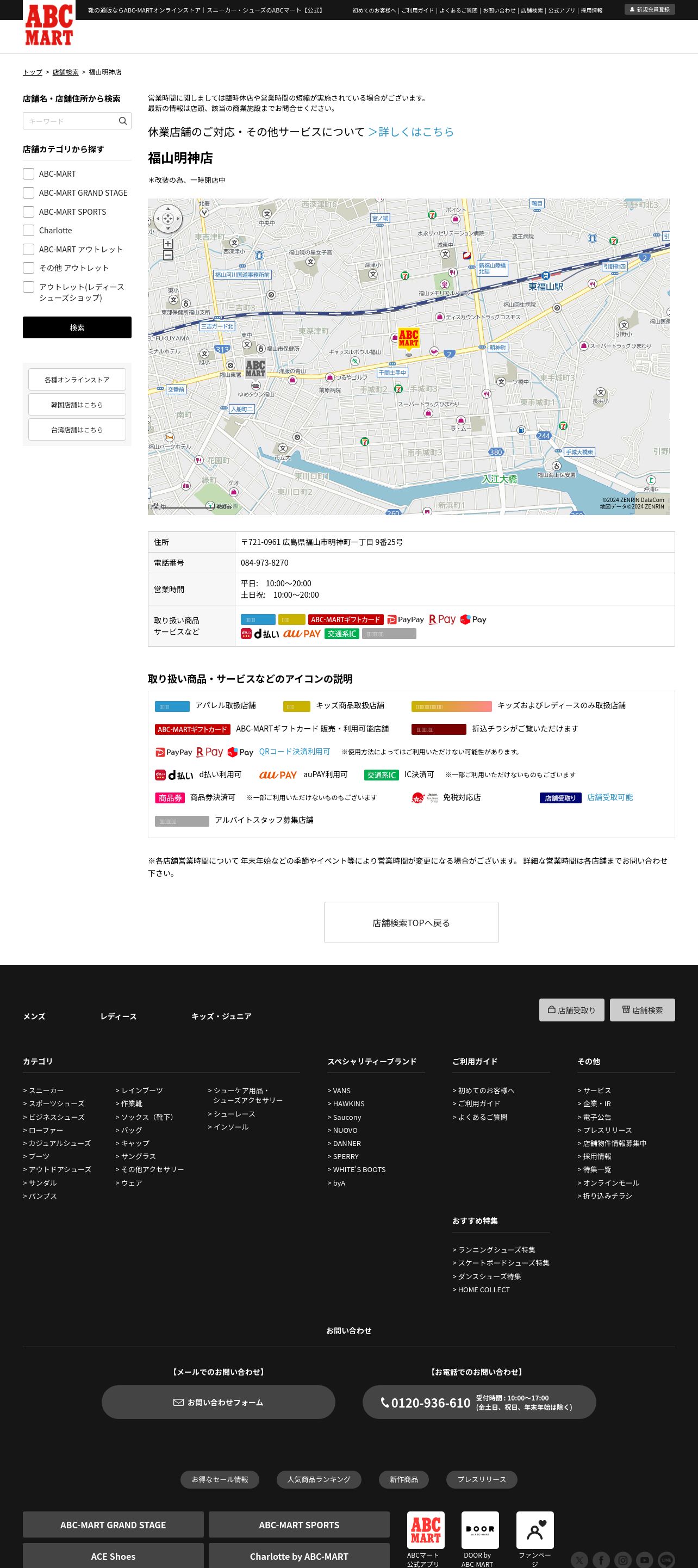Click the keyword search magnifier icon
This screenshot has width=698, height=1568.
click(x=123, y=121)
